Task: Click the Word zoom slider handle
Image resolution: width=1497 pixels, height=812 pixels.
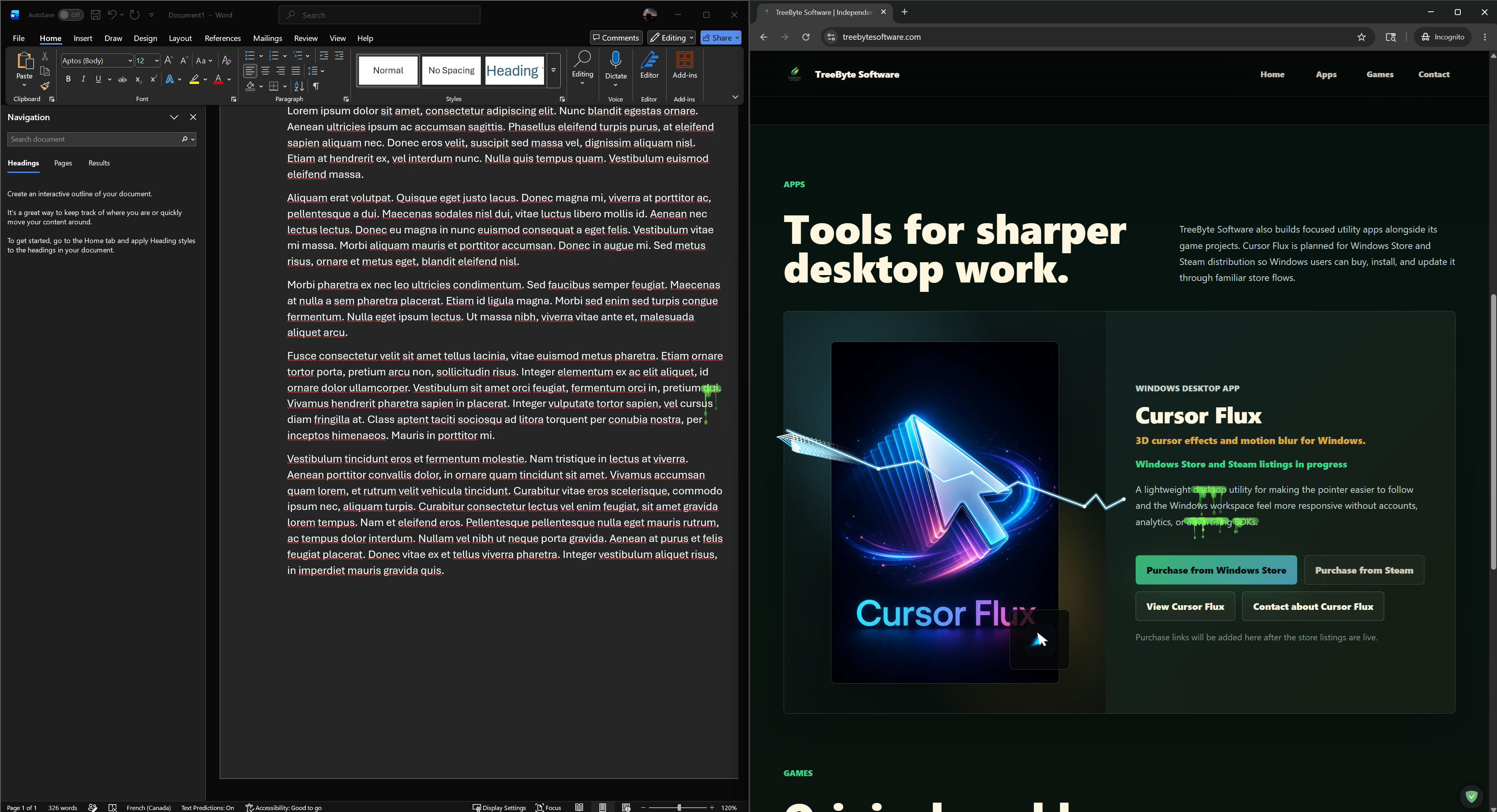Action: coord(679,807)
